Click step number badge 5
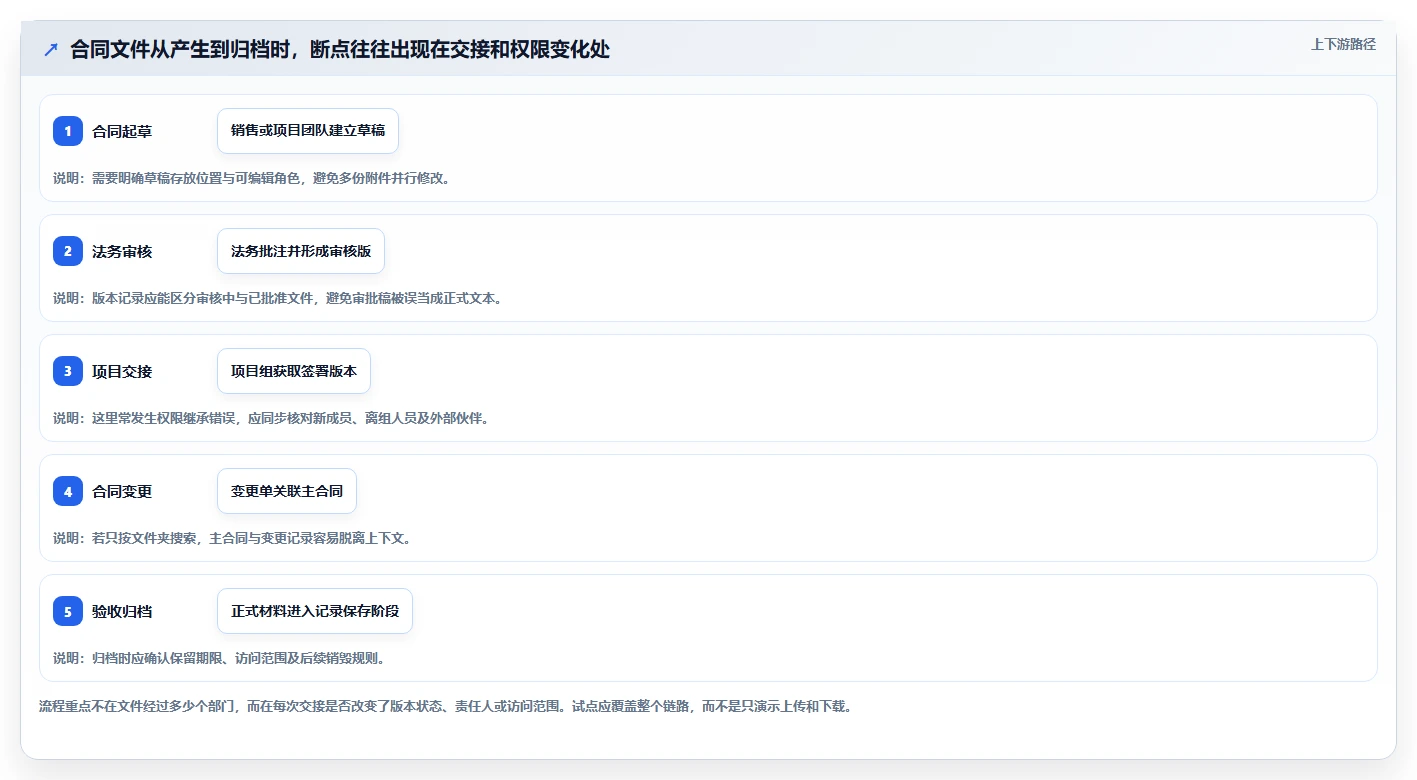1417x780 pixels. 68,611
